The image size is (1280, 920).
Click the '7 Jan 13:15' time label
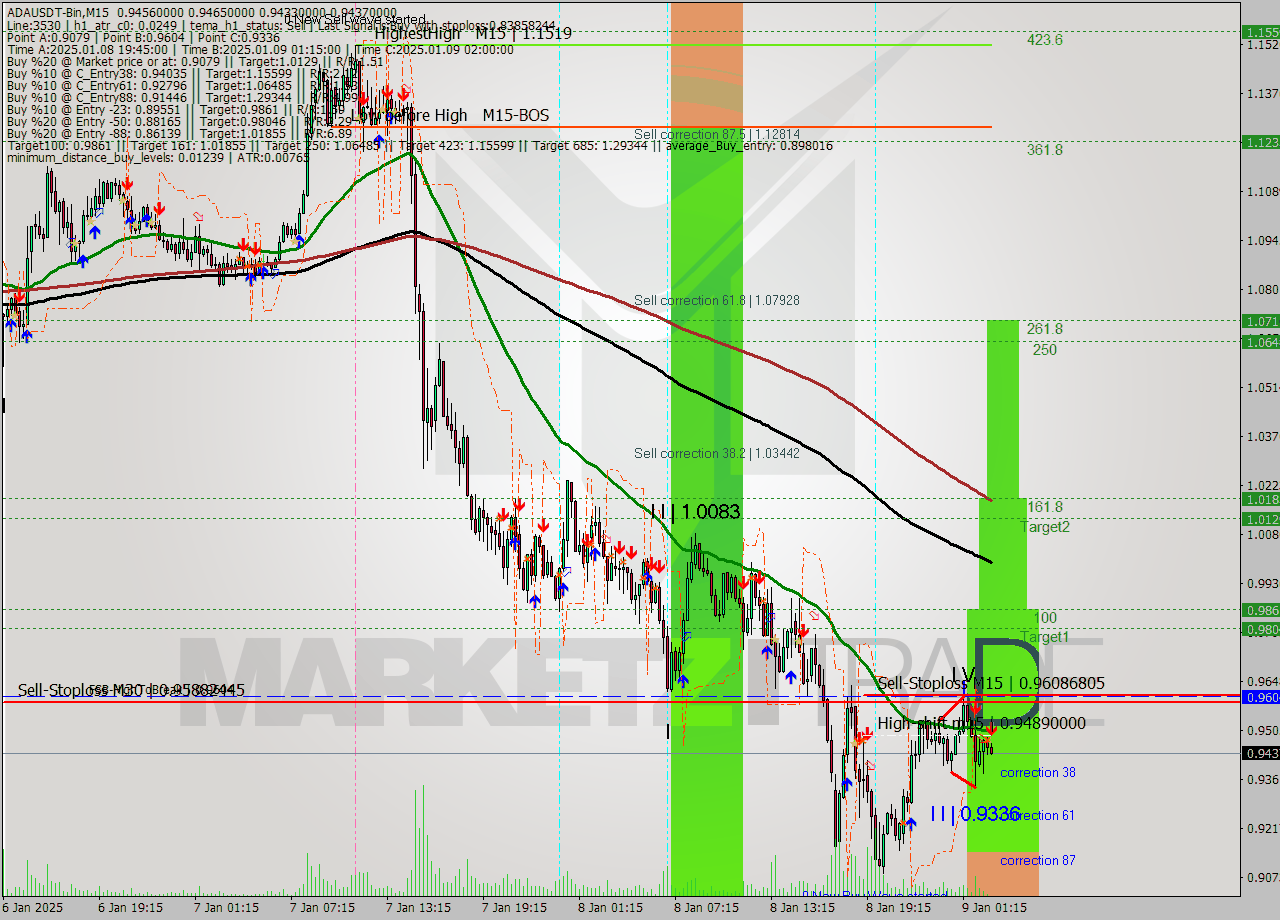coord(418,908)
